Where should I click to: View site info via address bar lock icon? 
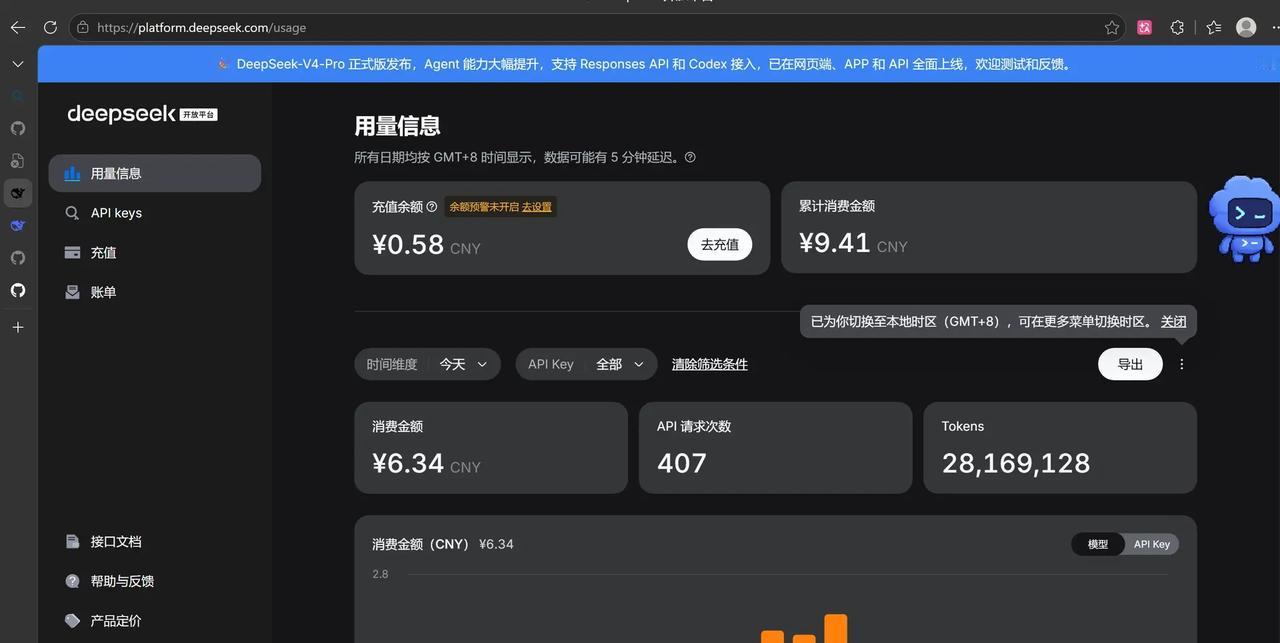tap(83, 28)
